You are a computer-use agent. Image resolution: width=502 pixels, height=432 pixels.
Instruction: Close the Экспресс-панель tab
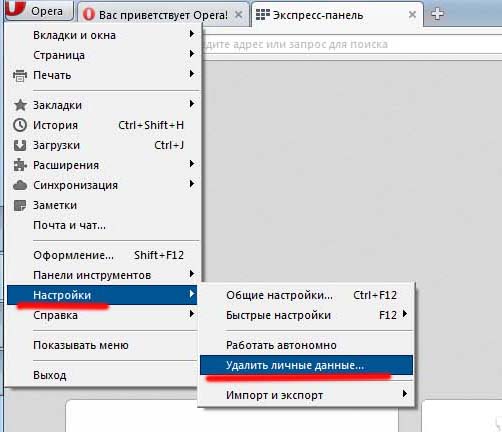(x=412, y=14)
